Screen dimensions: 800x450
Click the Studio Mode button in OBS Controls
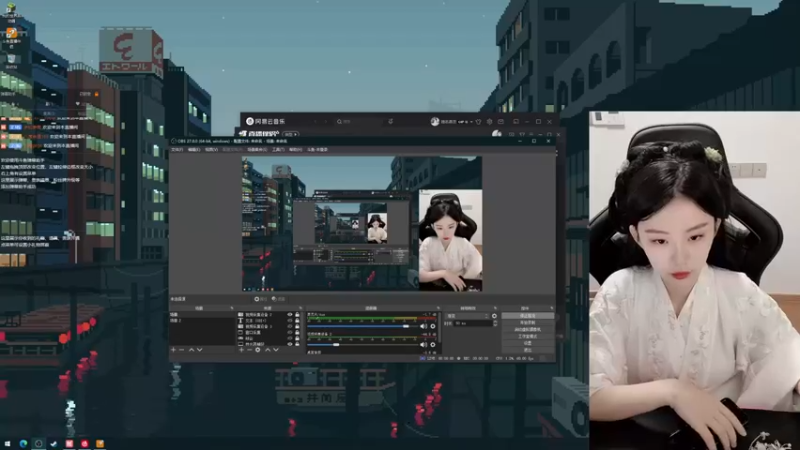[528, 336]
